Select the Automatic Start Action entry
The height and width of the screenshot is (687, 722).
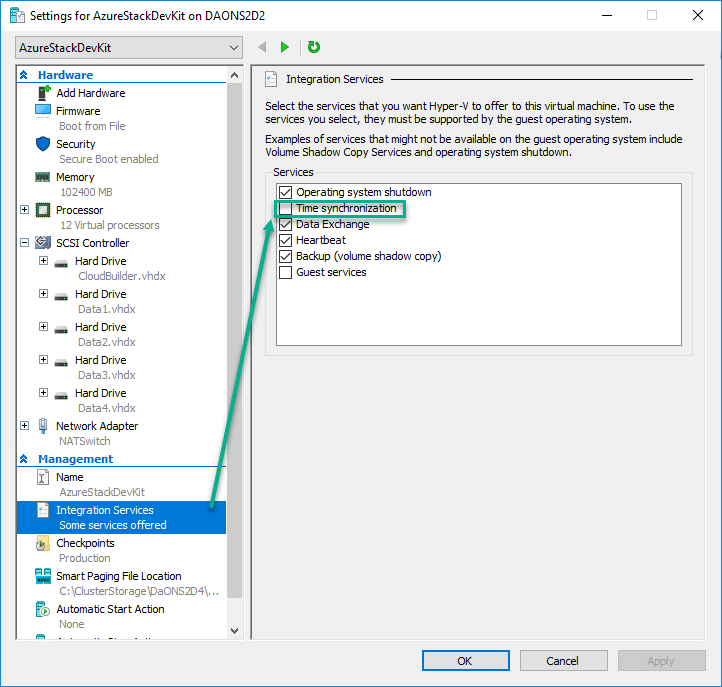[111, 609]
